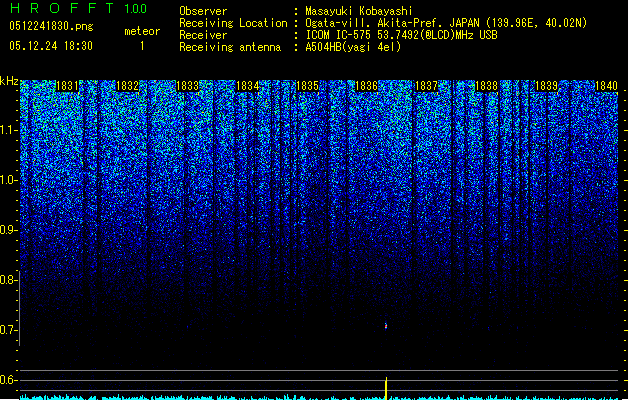Click the kHz axis unit label
This screenshot has width=629, height=400.
(x=9, y=81)
